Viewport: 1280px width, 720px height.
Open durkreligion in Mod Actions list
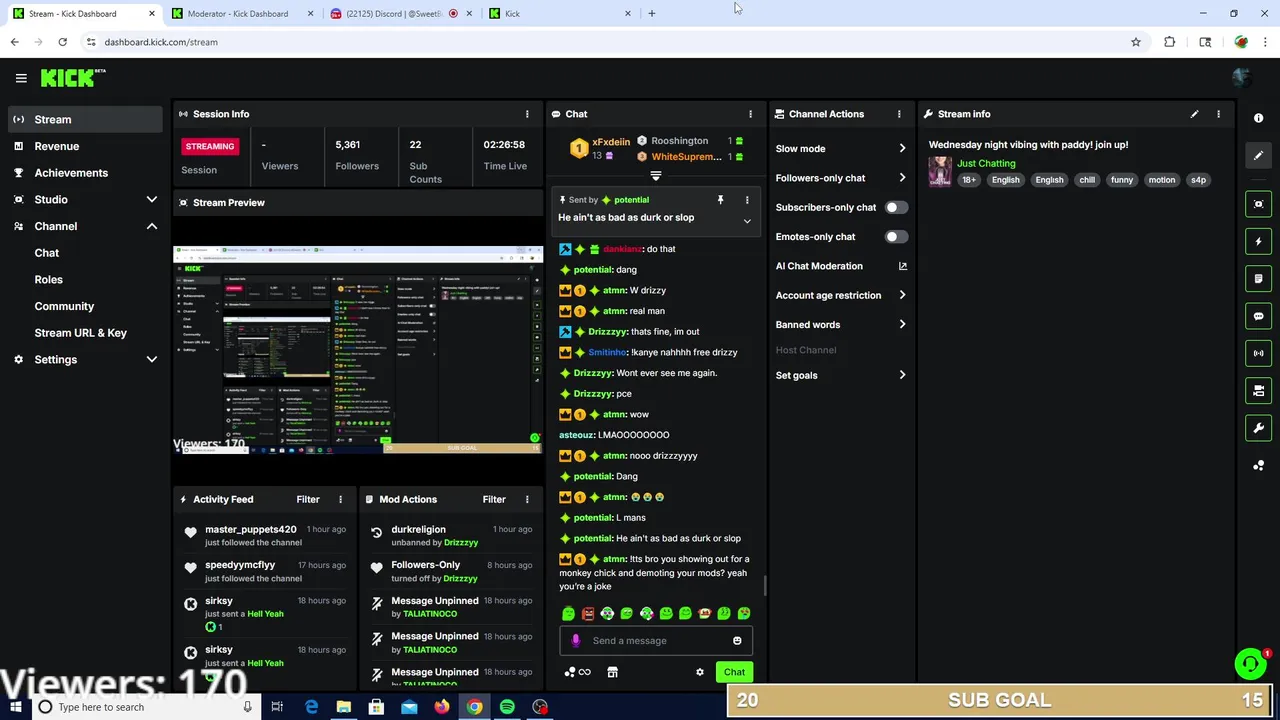pos(418,529)
